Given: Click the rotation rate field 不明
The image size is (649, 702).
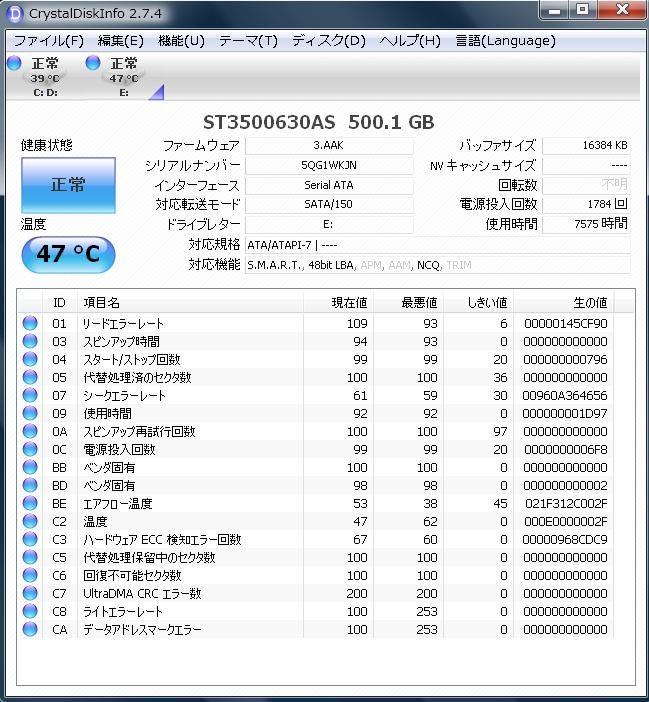Looking at the screenshot, I should click(x=586, y=185).
